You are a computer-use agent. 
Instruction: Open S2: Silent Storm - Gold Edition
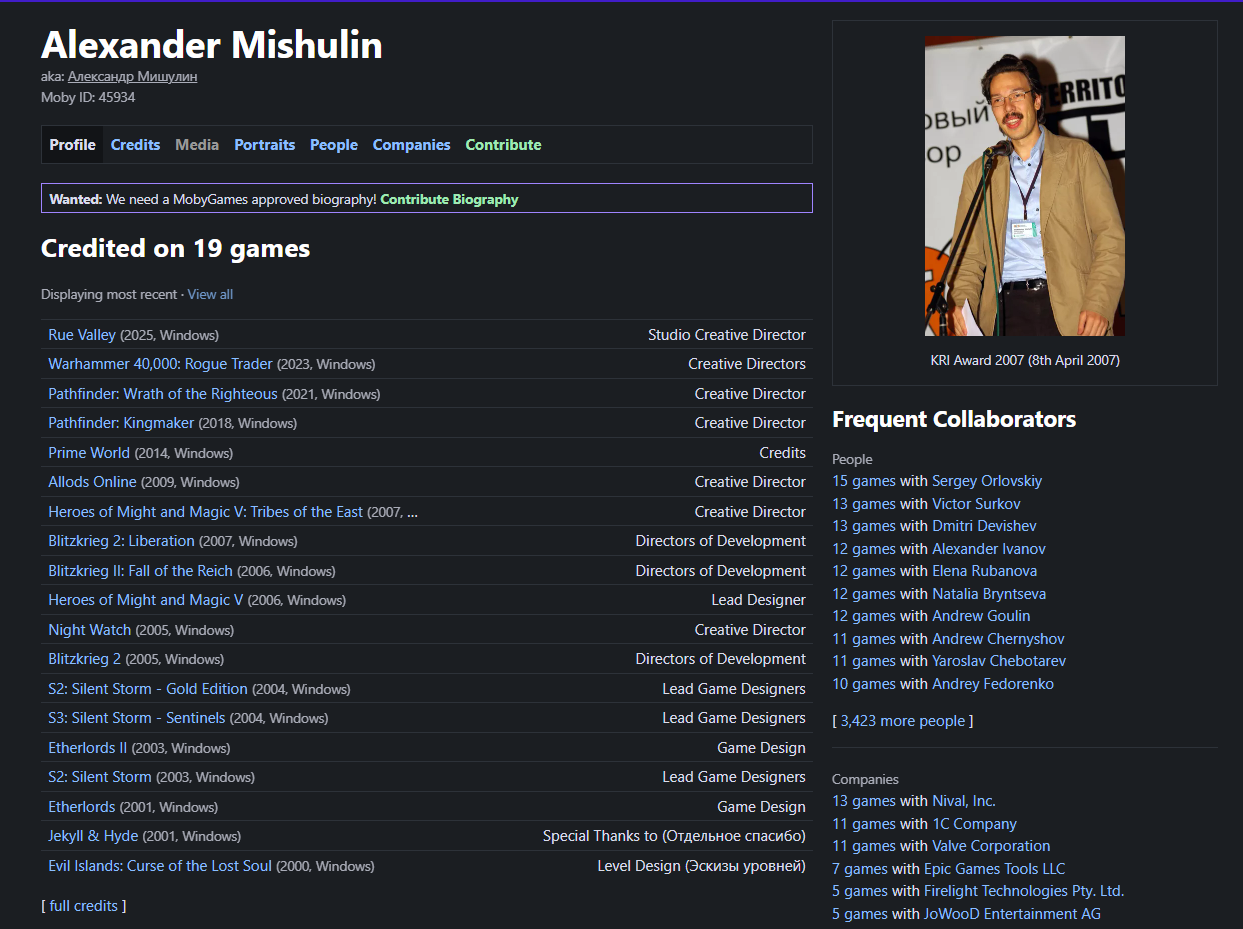point(148,689)
